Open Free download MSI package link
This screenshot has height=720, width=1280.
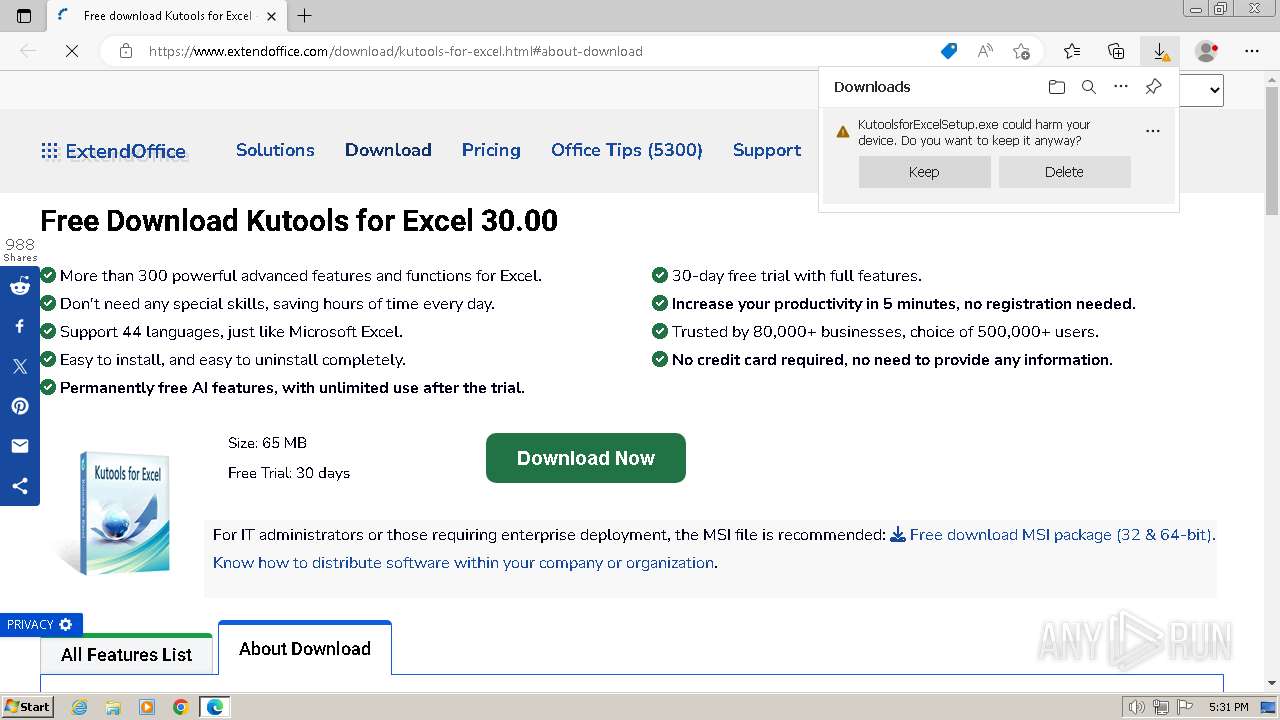coord(1052,535)
